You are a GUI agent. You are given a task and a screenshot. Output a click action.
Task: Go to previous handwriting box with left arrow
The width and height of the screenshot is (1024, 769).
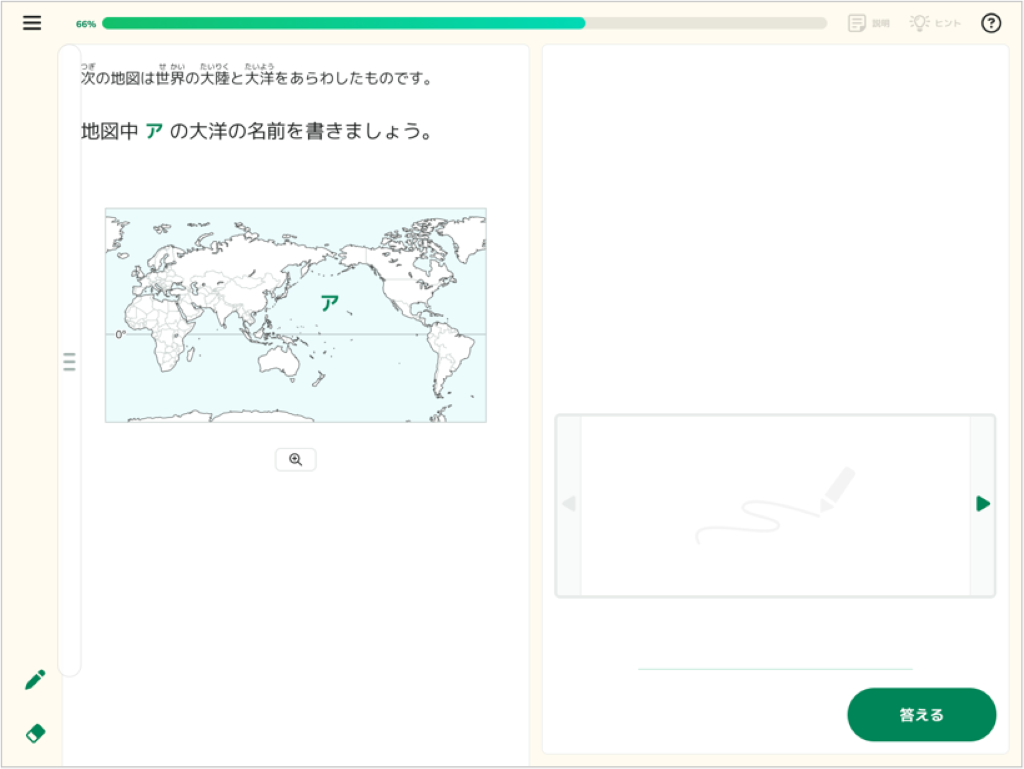[569, 504]
